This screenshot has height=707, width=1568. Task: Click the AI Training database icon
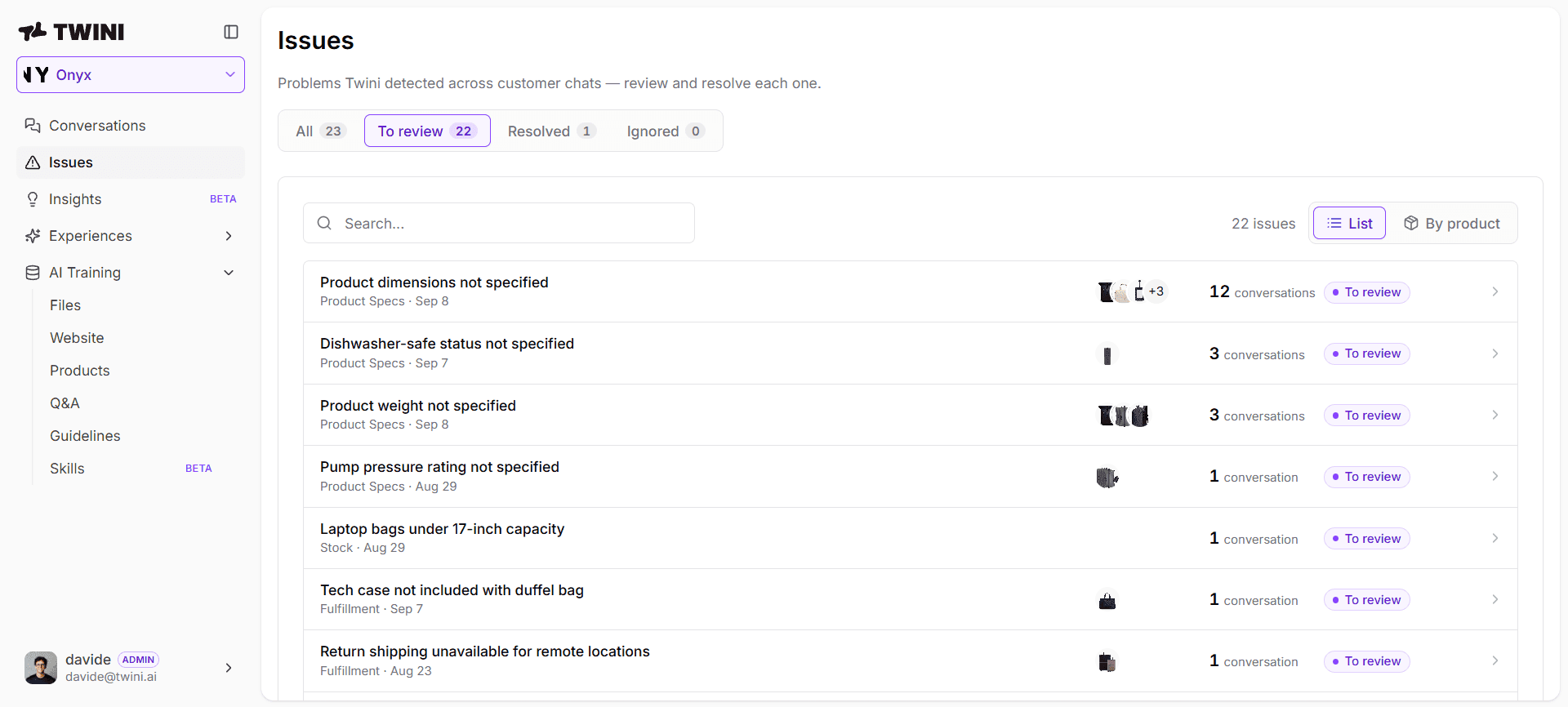[33, 273]
